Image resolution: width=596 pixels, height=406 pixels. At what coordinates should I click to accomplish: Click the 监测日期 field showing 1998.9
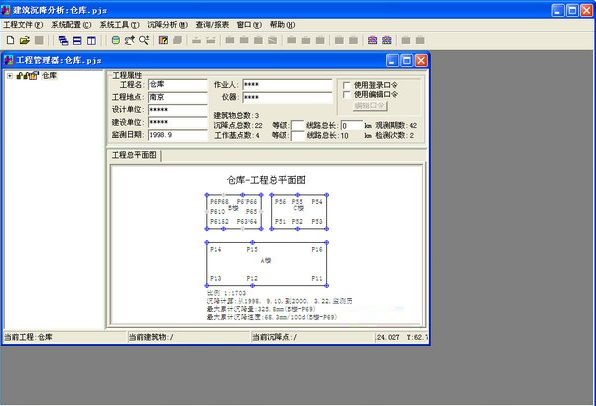[178, 135]
